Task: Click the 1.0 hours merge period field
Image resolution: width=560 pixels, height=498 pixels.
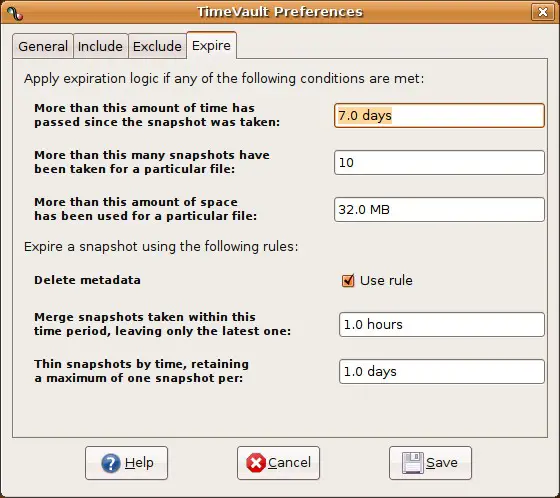Action: [x=442, y=325]
